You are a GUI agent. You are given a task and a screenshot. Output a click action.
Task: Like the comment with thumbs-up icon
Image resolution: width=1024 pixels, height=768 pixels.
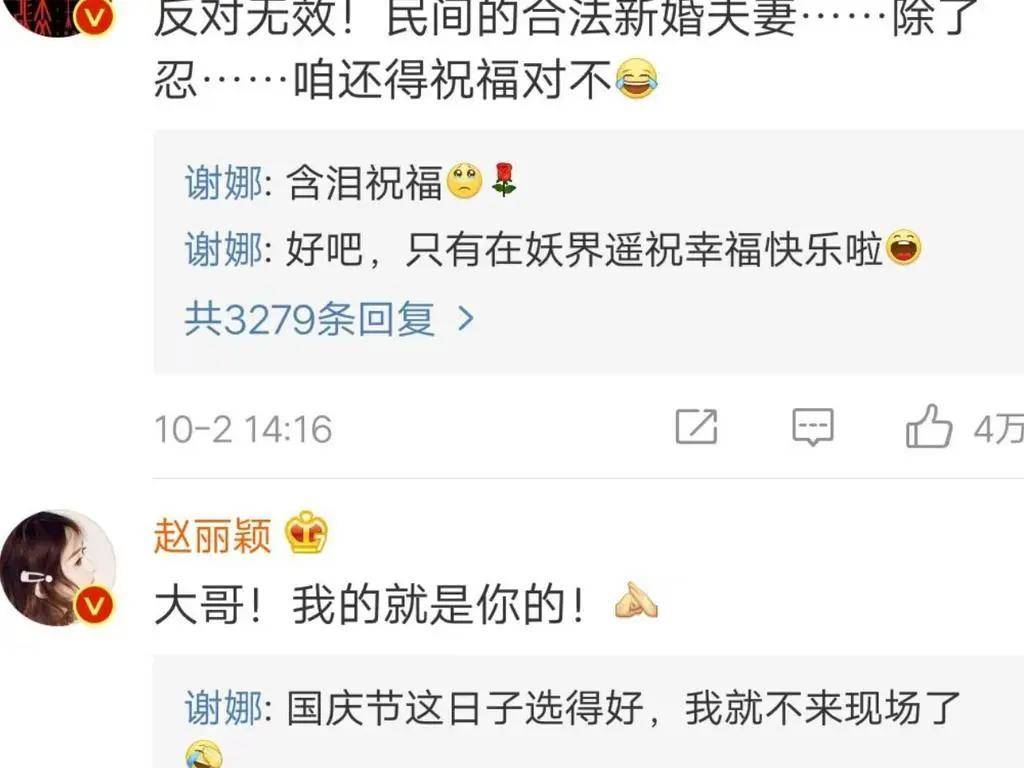point(929,426)
